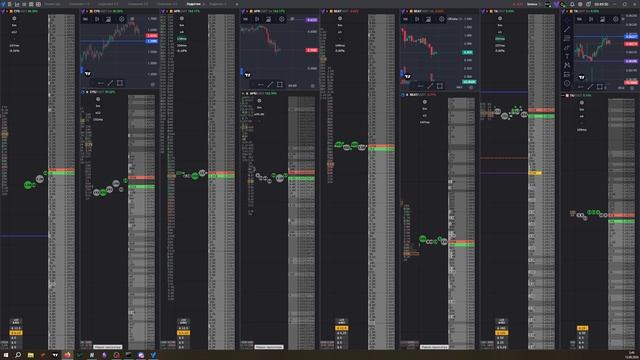The image size is (640, 360).
Task: Expand arrow in CYS chart panel header
Action: (x=87, y=11)
